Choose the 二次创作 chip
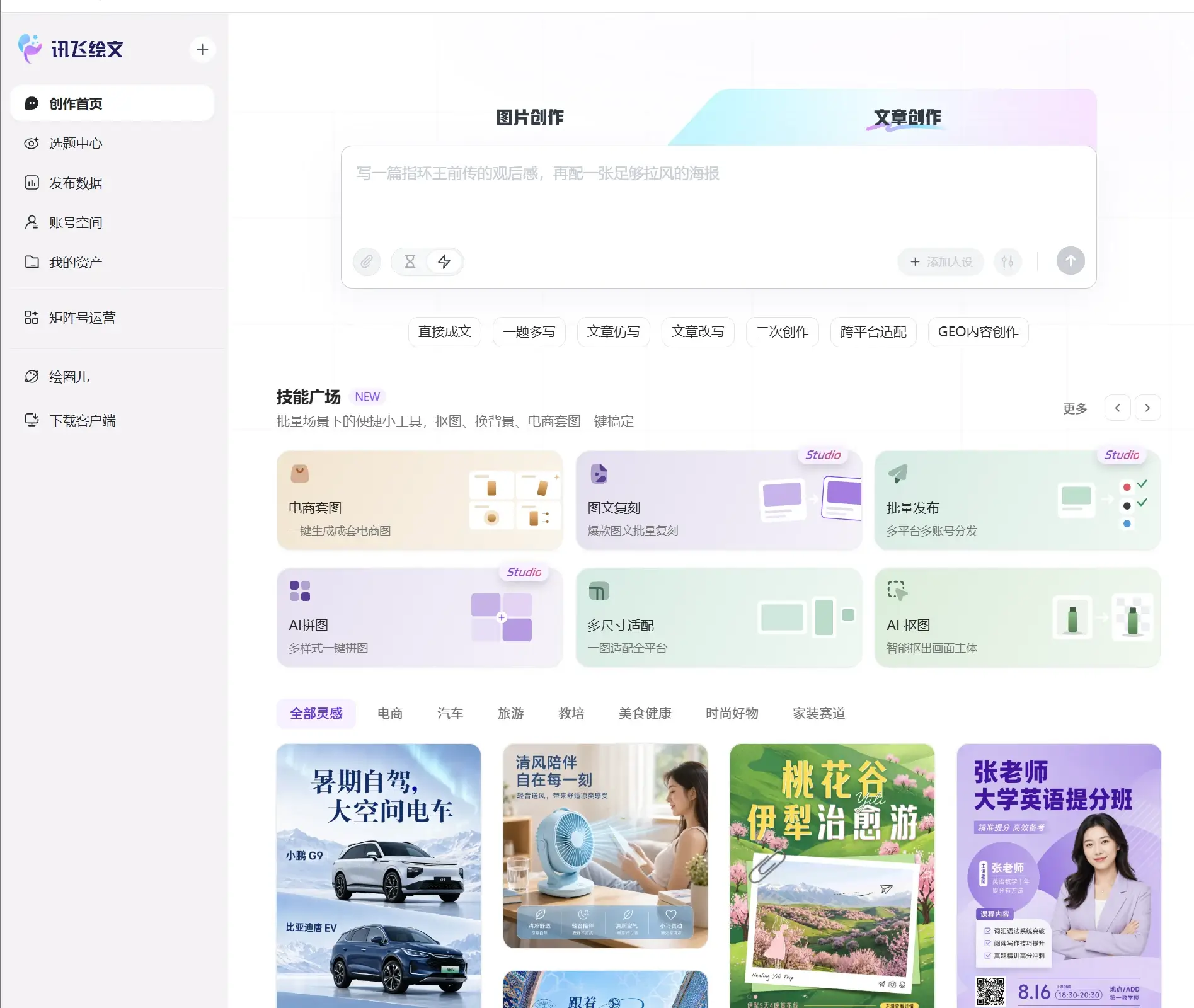 pyautogui.click(x=783, y=331)
